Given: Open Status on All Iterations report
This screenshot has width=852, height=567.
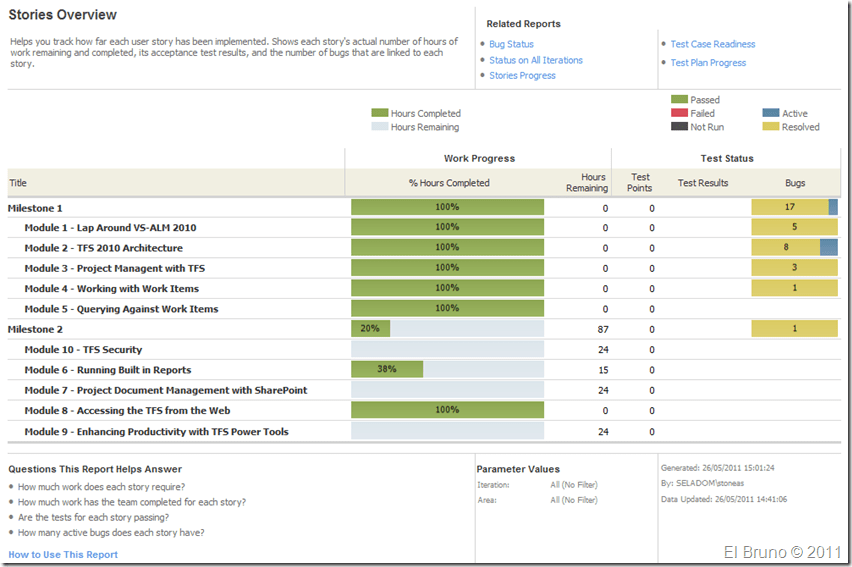Looking at the screenshot, I should tap(535, 60).
